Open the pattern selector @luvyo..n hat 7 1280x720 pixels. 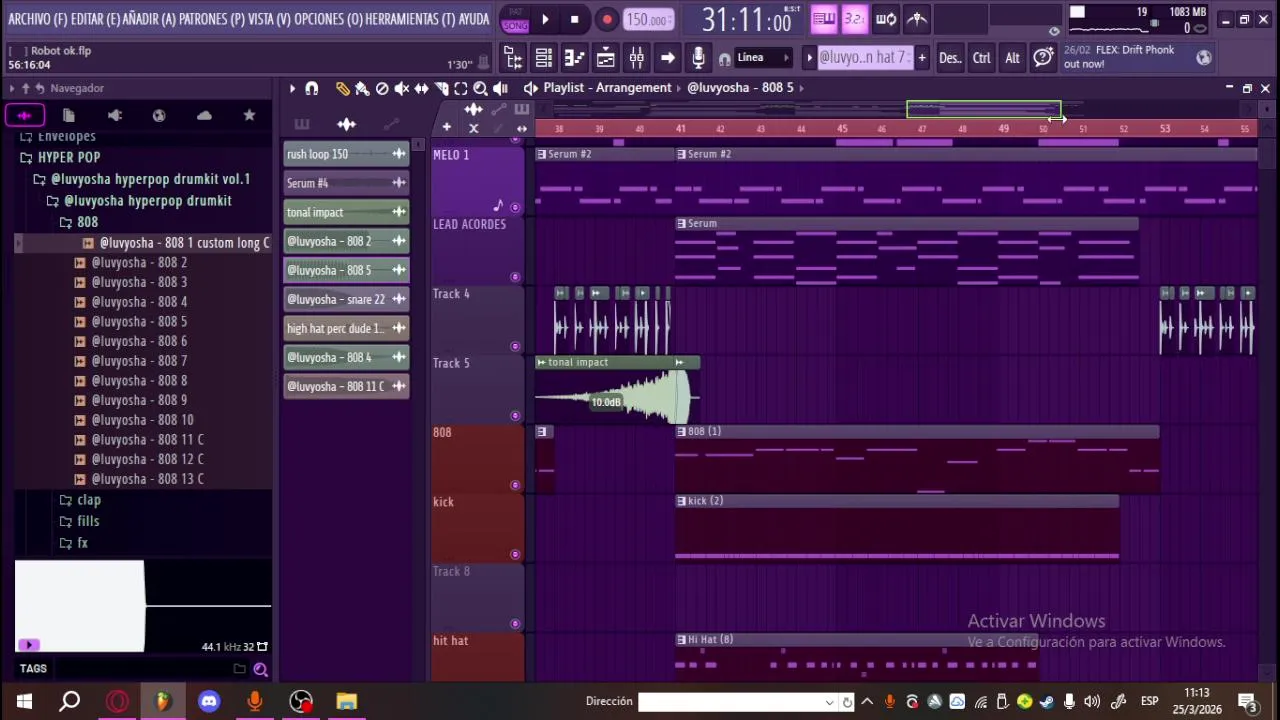pyautogui.click(x=864, y=58)
